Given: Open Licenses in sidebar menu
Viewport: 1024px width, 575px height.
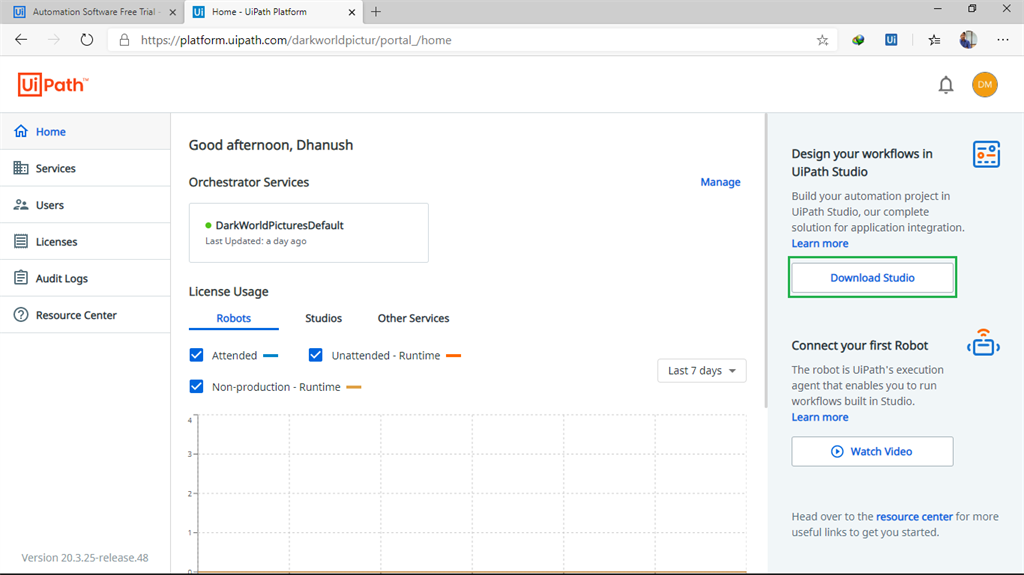Looking at the screenshot, I should (85, 241).
